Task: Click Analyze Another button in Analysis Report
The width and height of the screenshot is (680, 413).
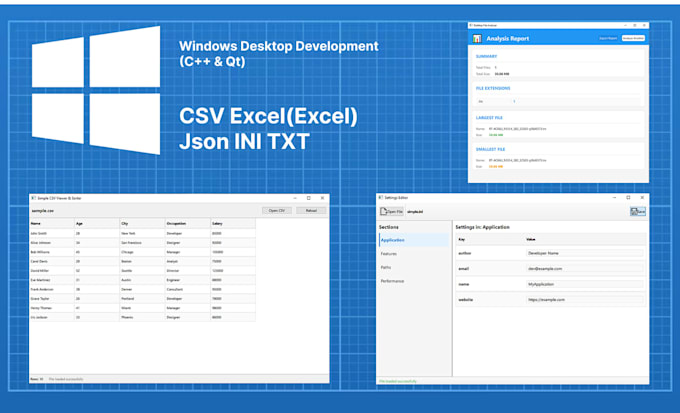Action: [633, 38]
